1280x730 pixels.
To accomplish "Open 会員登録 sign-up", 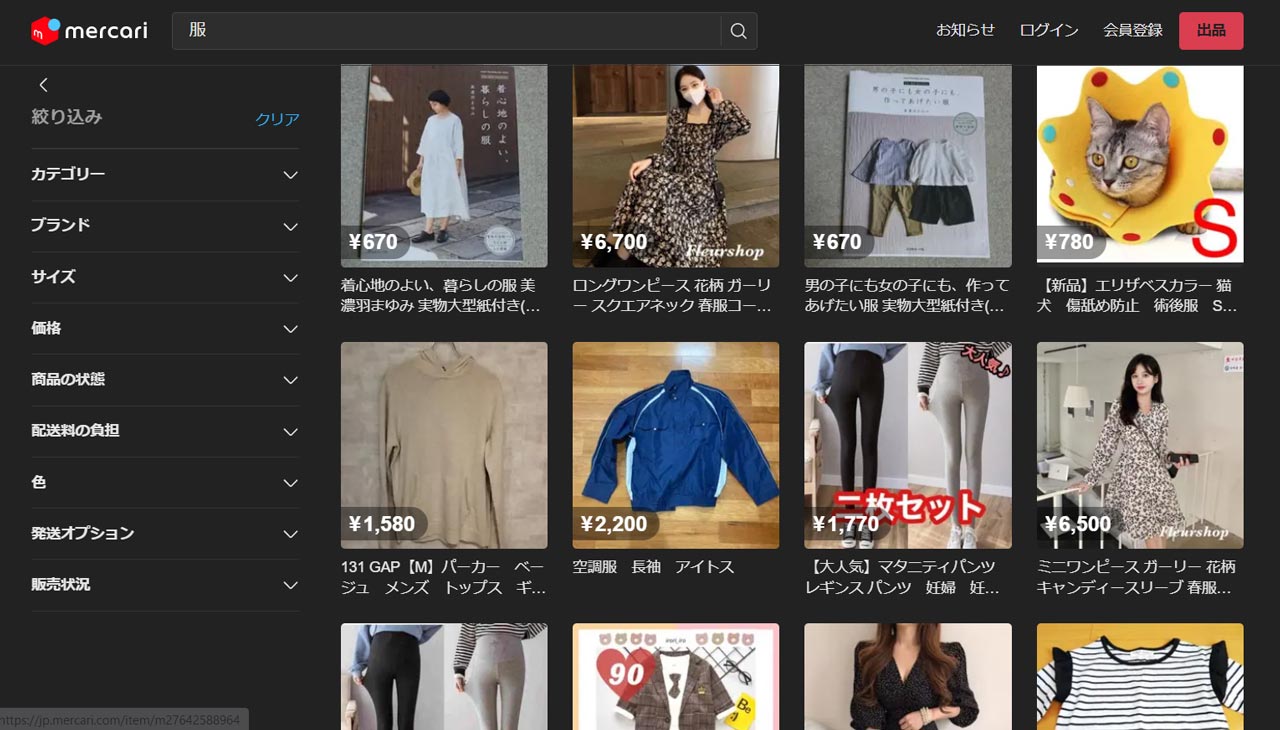I will pos(1133,30).
